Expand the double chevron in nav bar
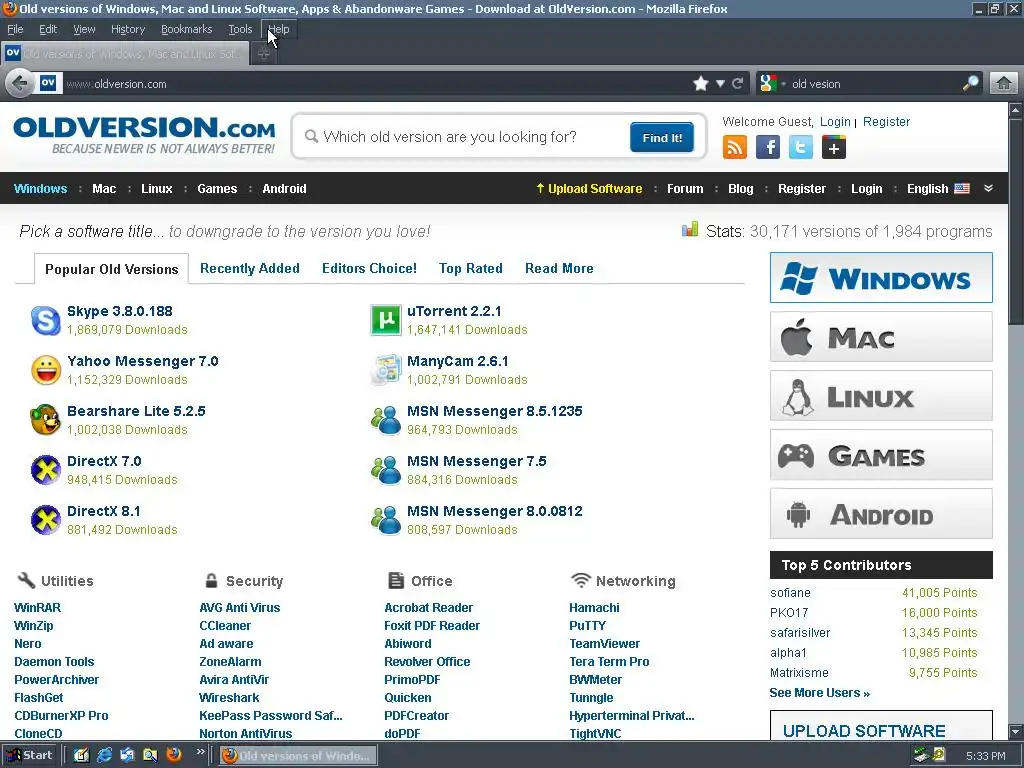1024x768 pixels. 989,188
